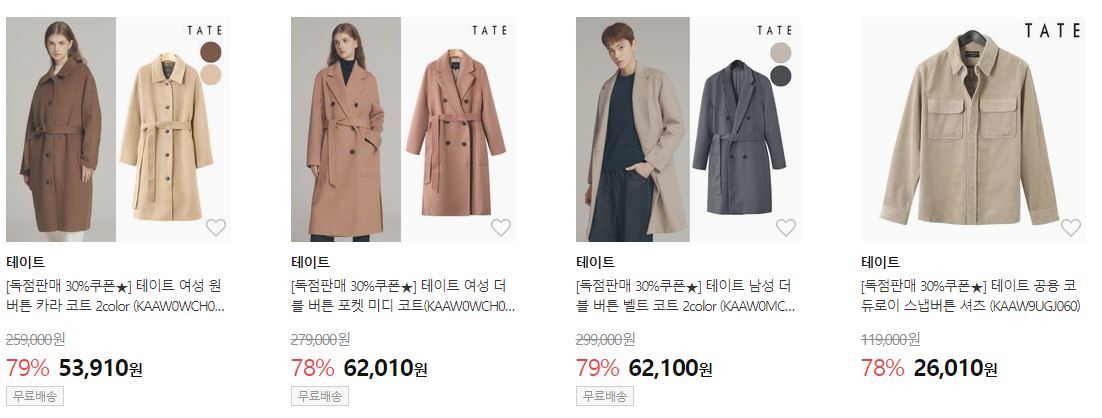The image size is (1102, 418).
Task: Choose the light beige swatch on men's coat
Action: [780, 52]
